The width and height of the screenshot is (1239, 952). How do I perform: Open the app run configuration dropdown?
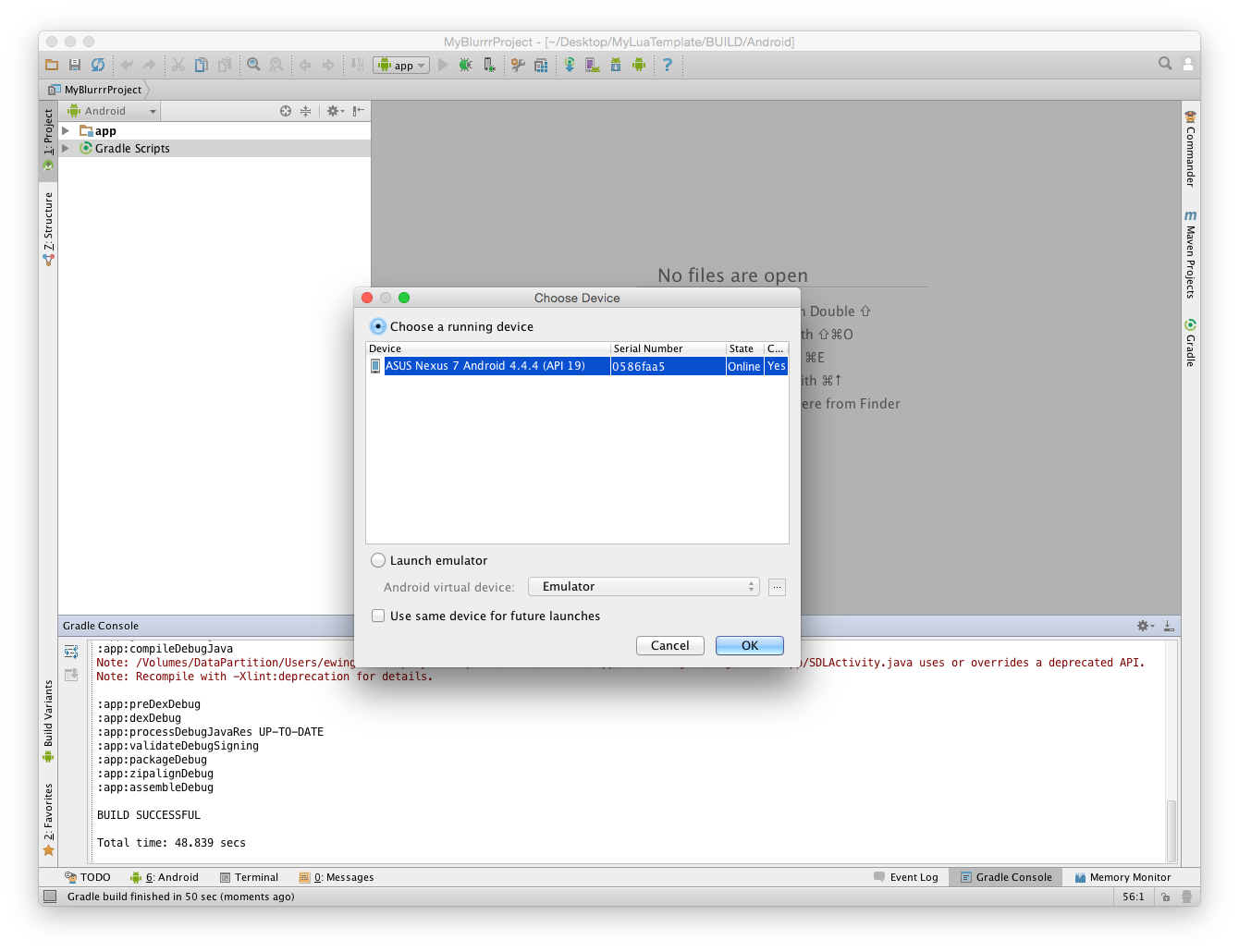click(x=401, y=65)
